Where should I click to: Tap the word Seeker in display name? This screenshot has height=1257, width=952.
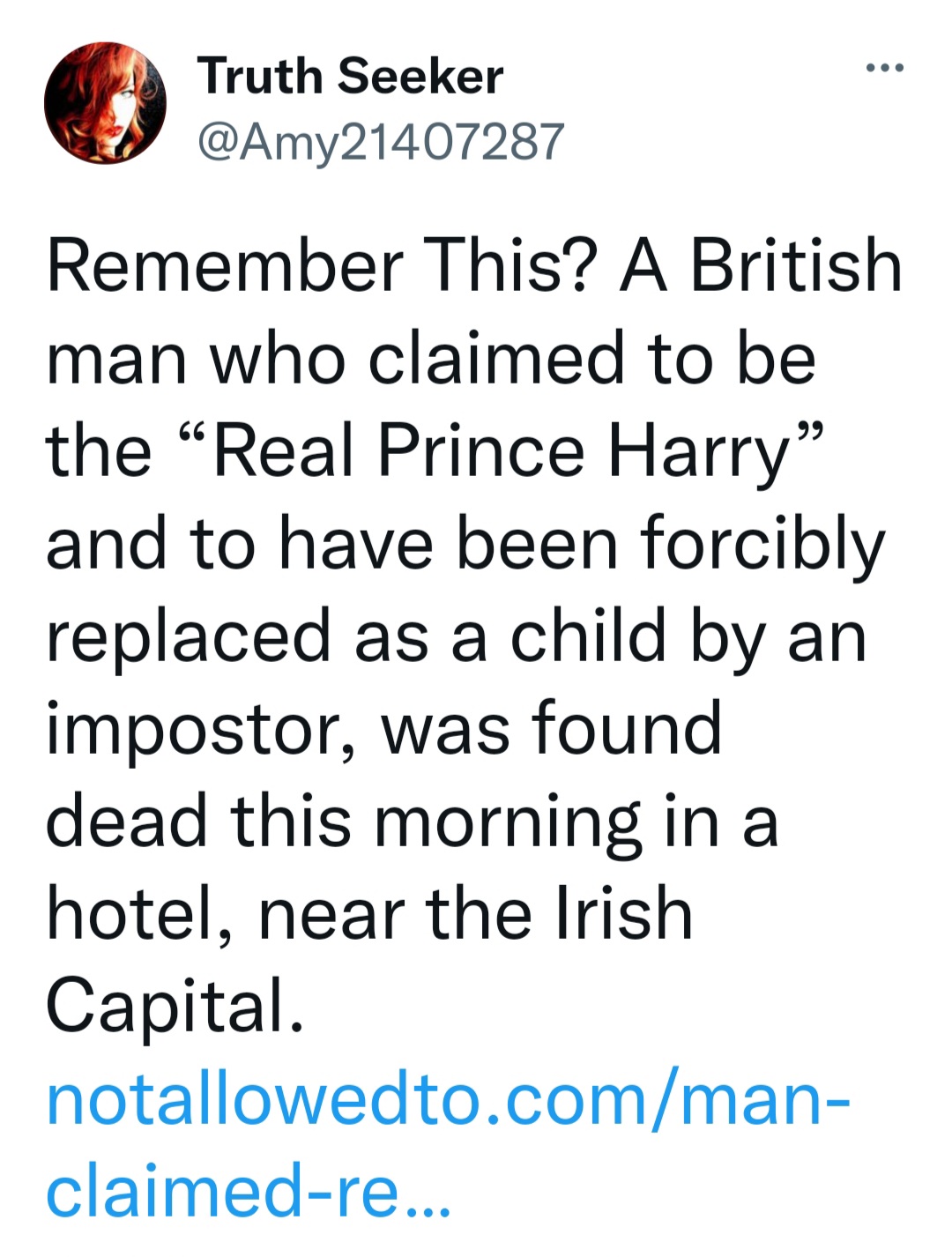tap(420, 75)
